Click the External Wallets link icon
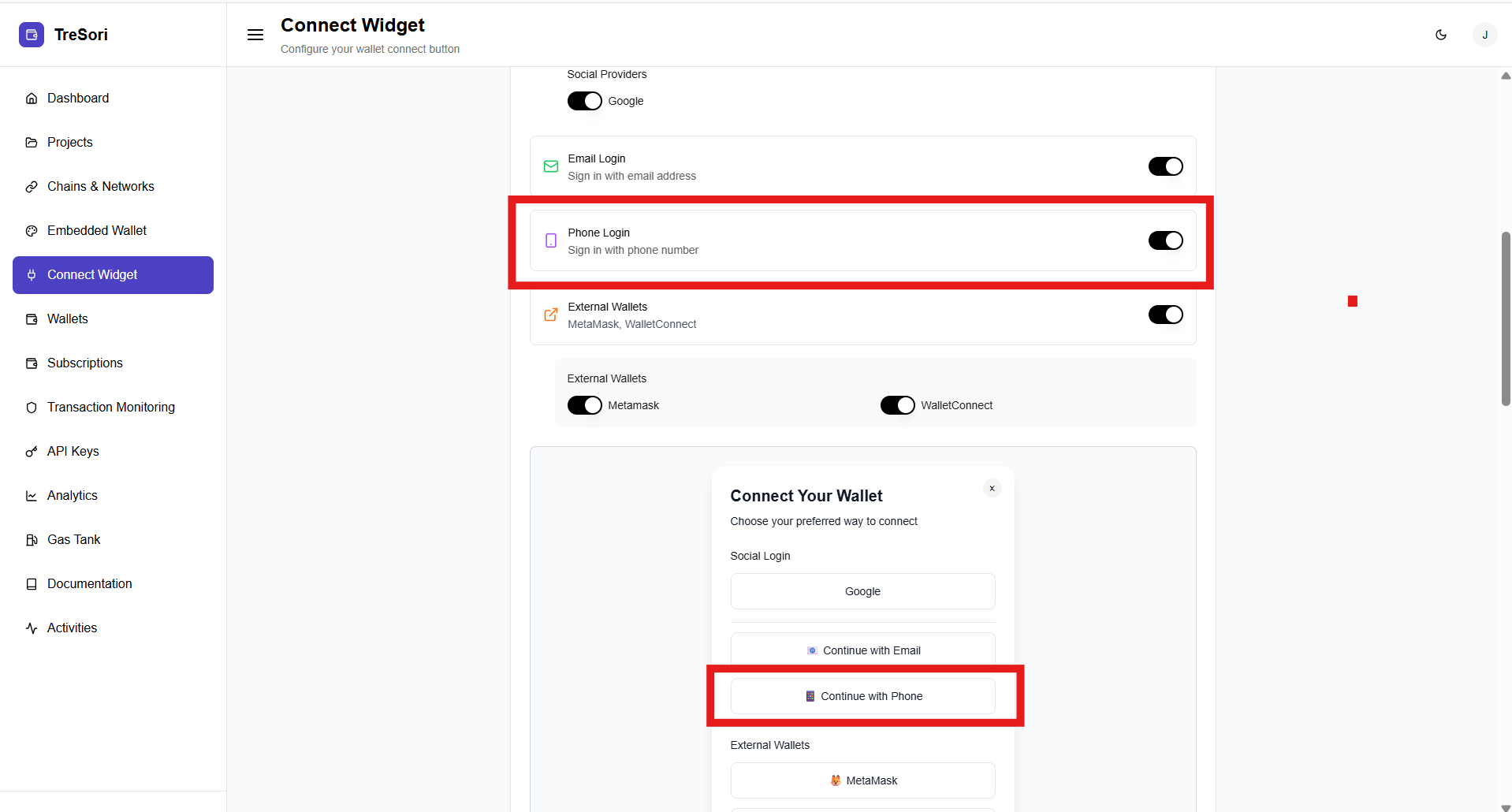The width and height of the screenshot is (1512, 812). tap(551, 315)
